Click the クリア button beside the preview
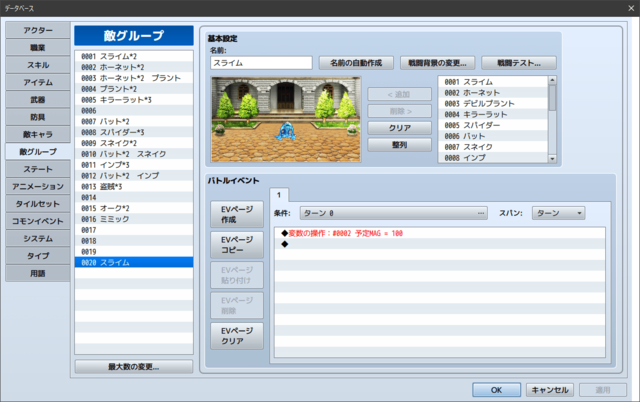Image resolution: width=640 pixels, height=402 pixels. point(399,128)
